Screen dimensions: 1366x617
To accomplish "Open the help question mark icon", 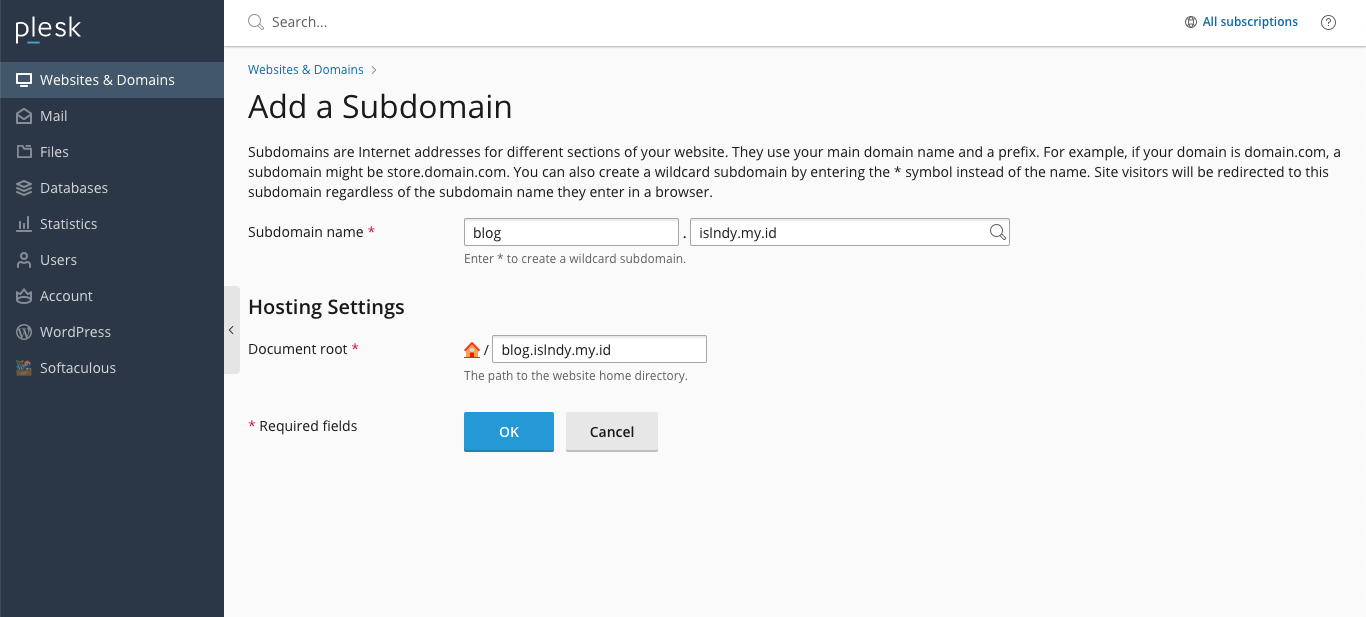I will (1328, 22).
